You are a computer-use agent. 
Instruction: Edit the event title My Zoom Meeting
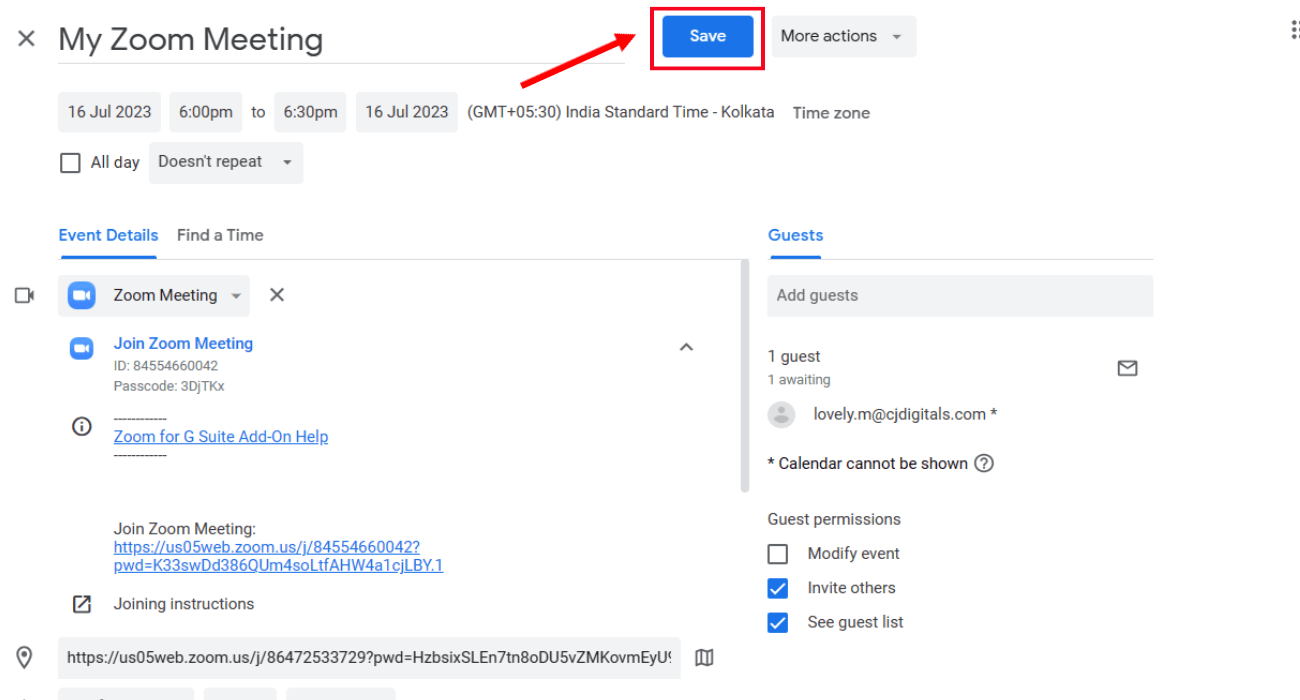[341, 39]
